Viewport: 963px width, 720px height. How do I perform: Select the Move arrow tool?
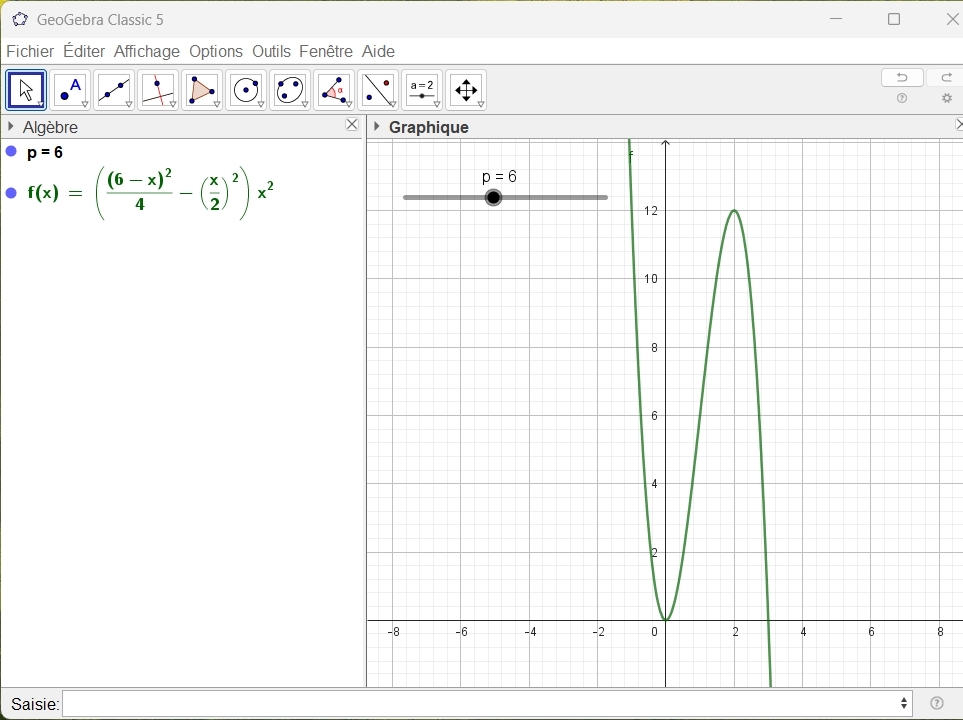pos(26,90)
